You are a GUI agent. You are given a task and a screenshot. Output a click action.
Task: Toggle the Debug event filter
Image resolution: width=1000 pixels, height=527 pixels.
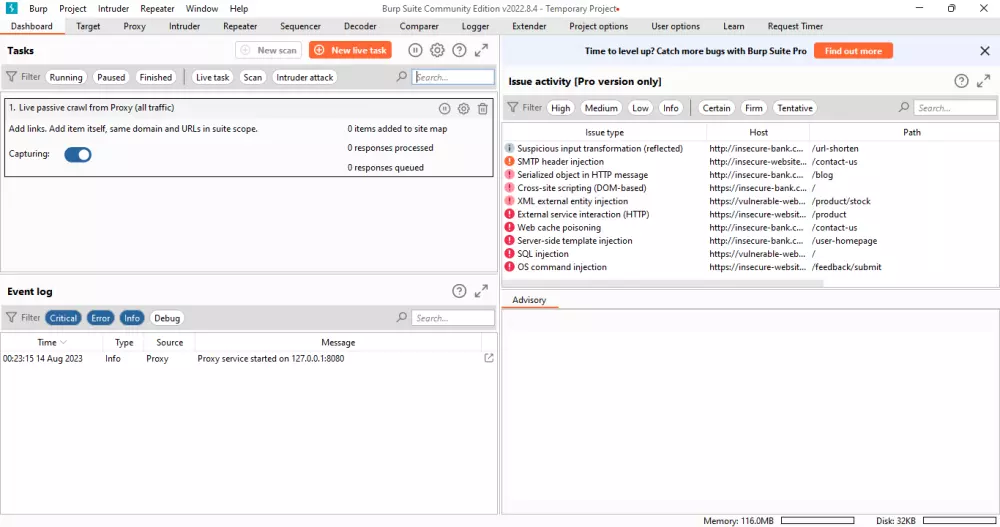click(x=167, y=318)
